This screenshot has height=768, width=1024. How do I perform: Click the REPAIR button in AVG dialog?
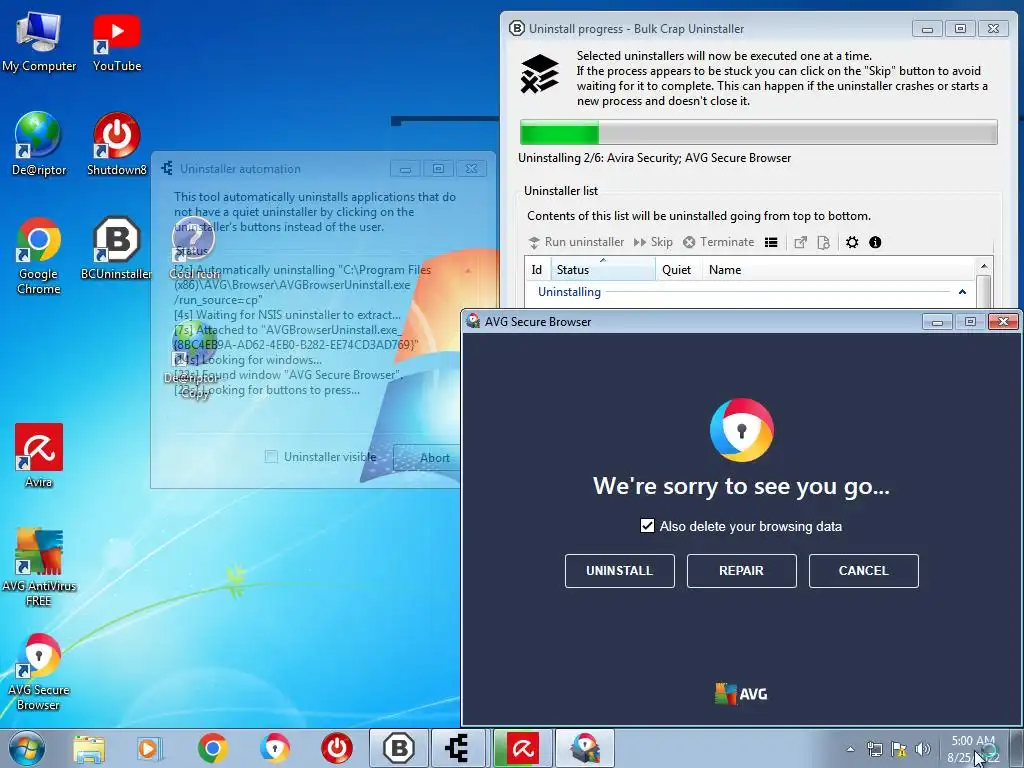tap(741, 571)
